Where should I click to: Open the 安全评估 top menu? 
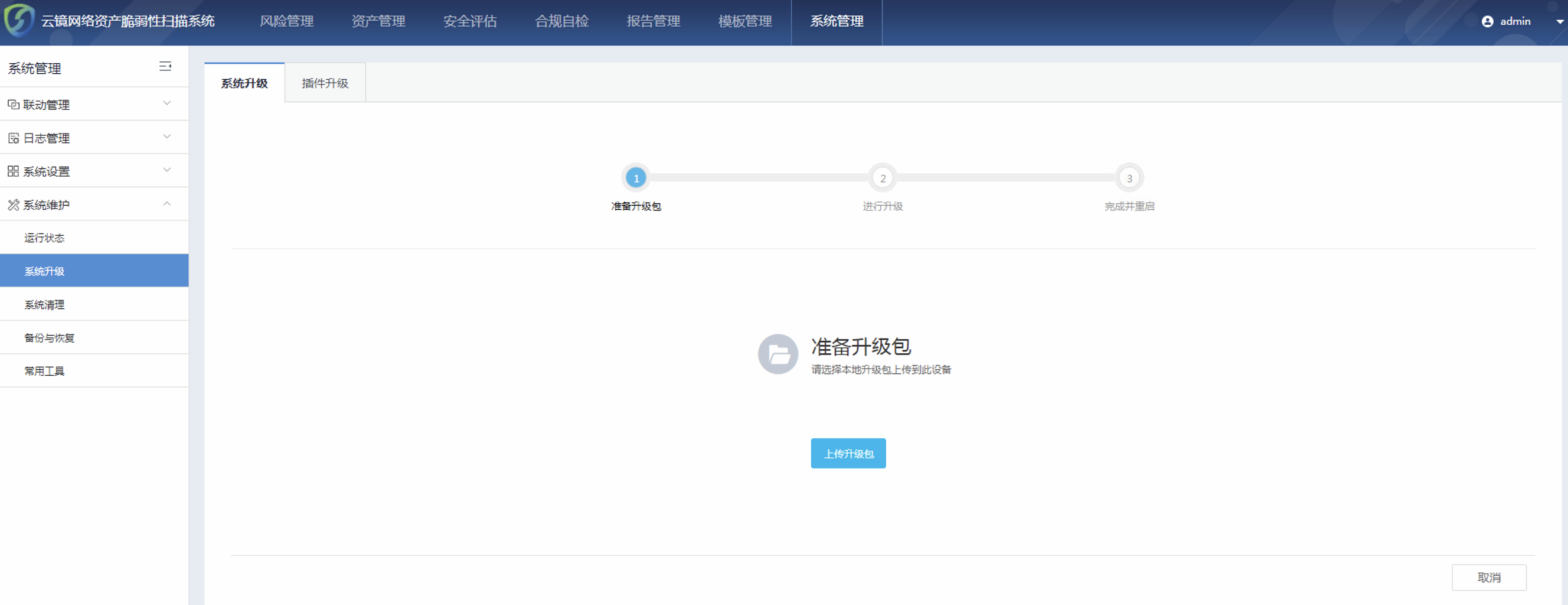(x=470, y=21)
